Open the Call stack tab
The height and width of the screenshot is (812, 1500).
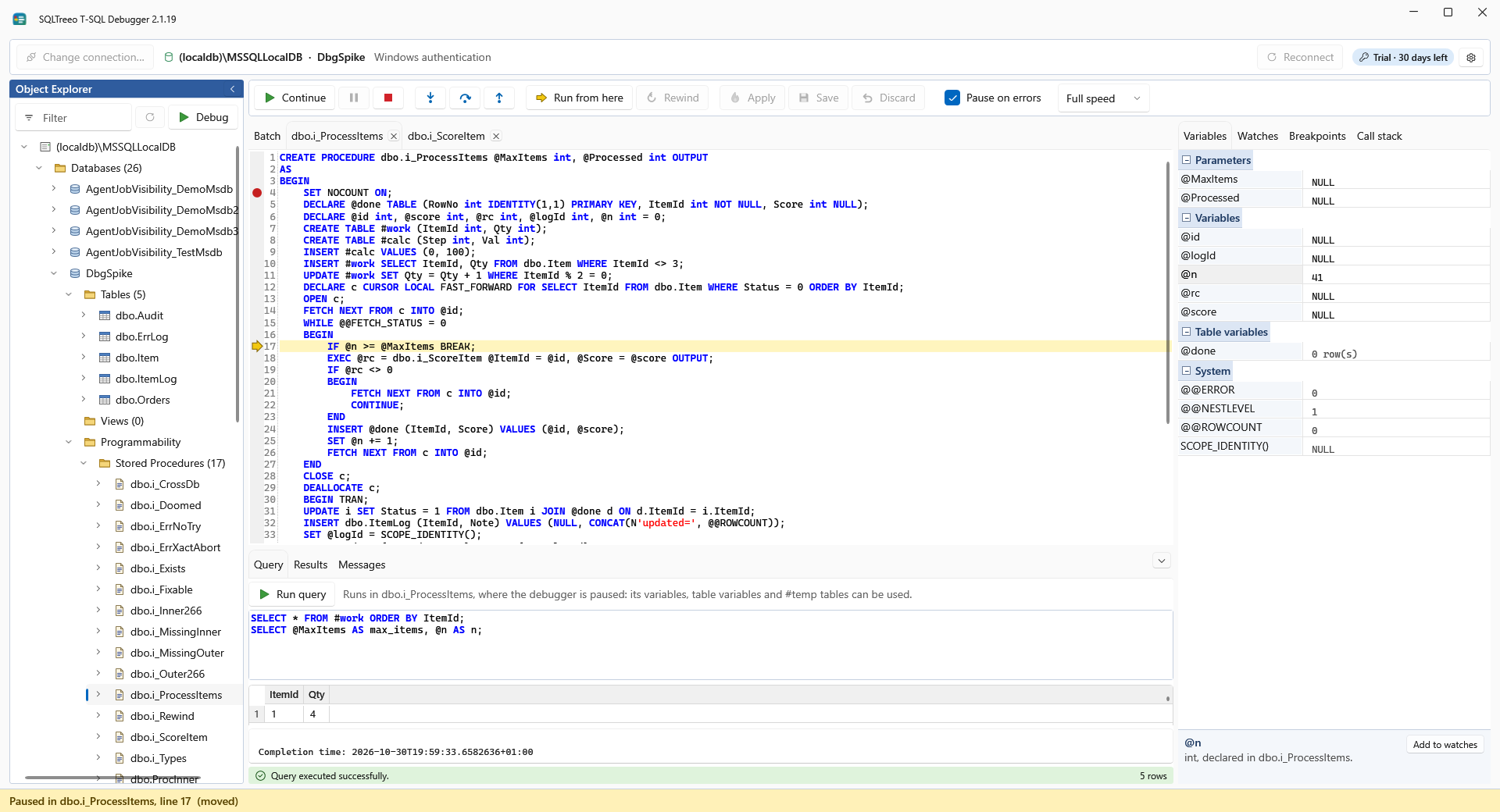coord(1379,136)
